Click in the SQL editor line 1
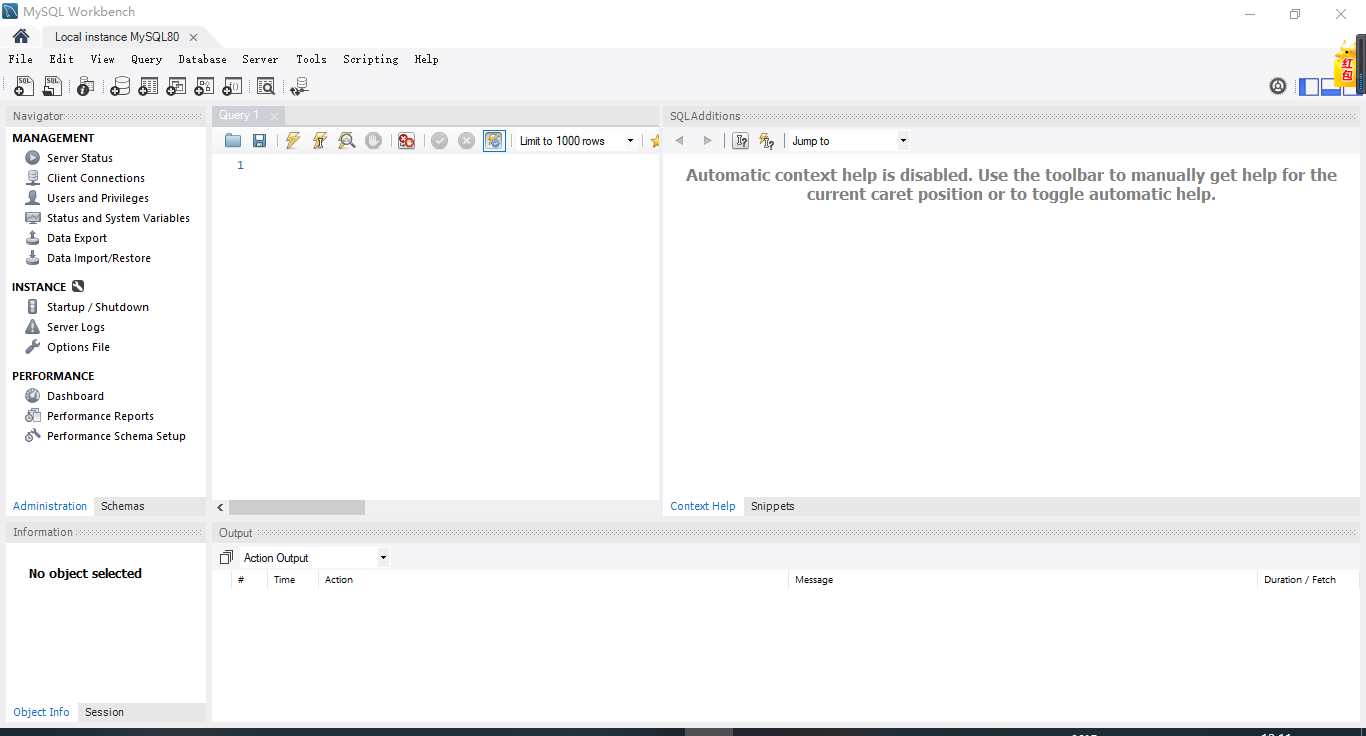 453,165
